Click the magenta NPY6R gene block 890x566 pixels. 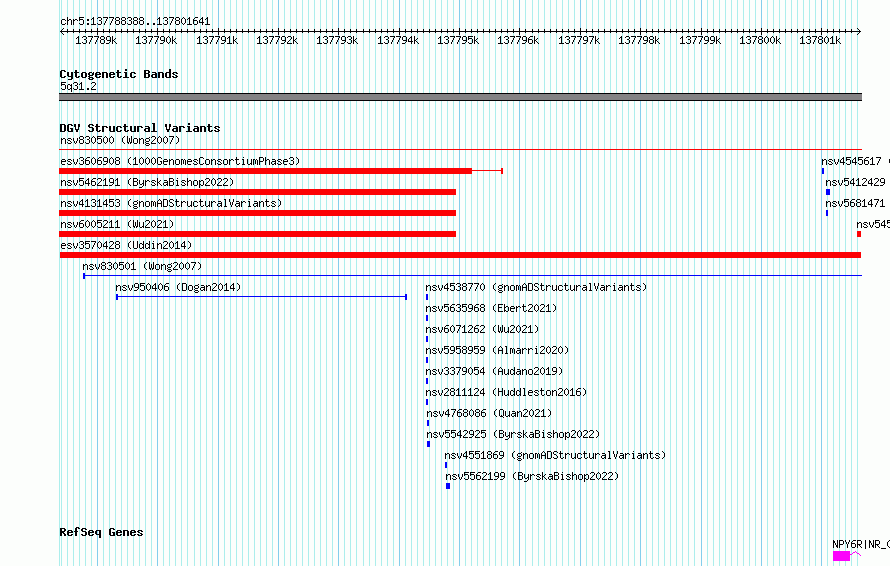tap(841, 556)
